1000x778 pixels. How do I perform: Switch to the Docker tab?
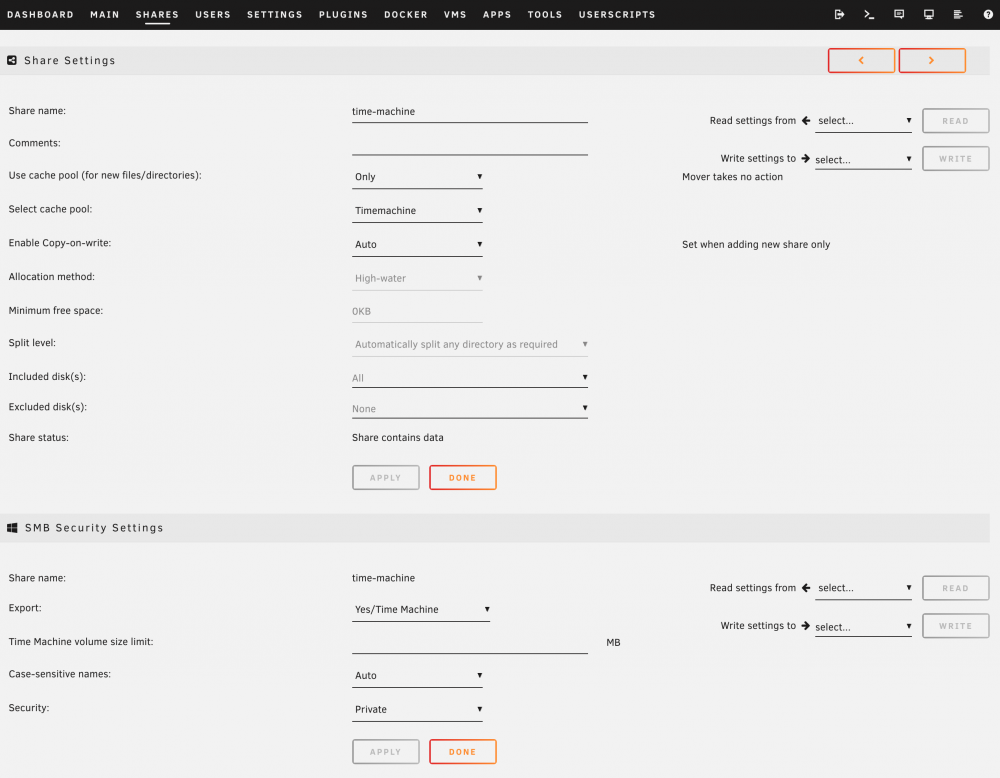click(406, 14)
